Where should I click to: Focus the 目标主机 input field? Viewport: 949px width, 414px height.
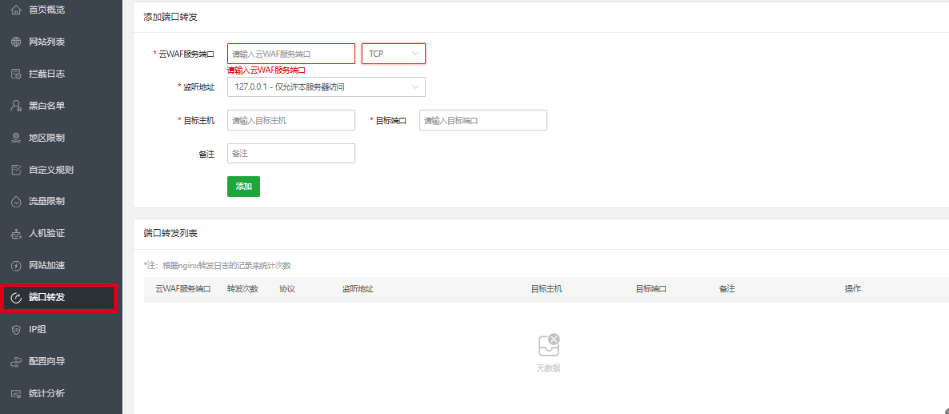(x=291, y=120)
